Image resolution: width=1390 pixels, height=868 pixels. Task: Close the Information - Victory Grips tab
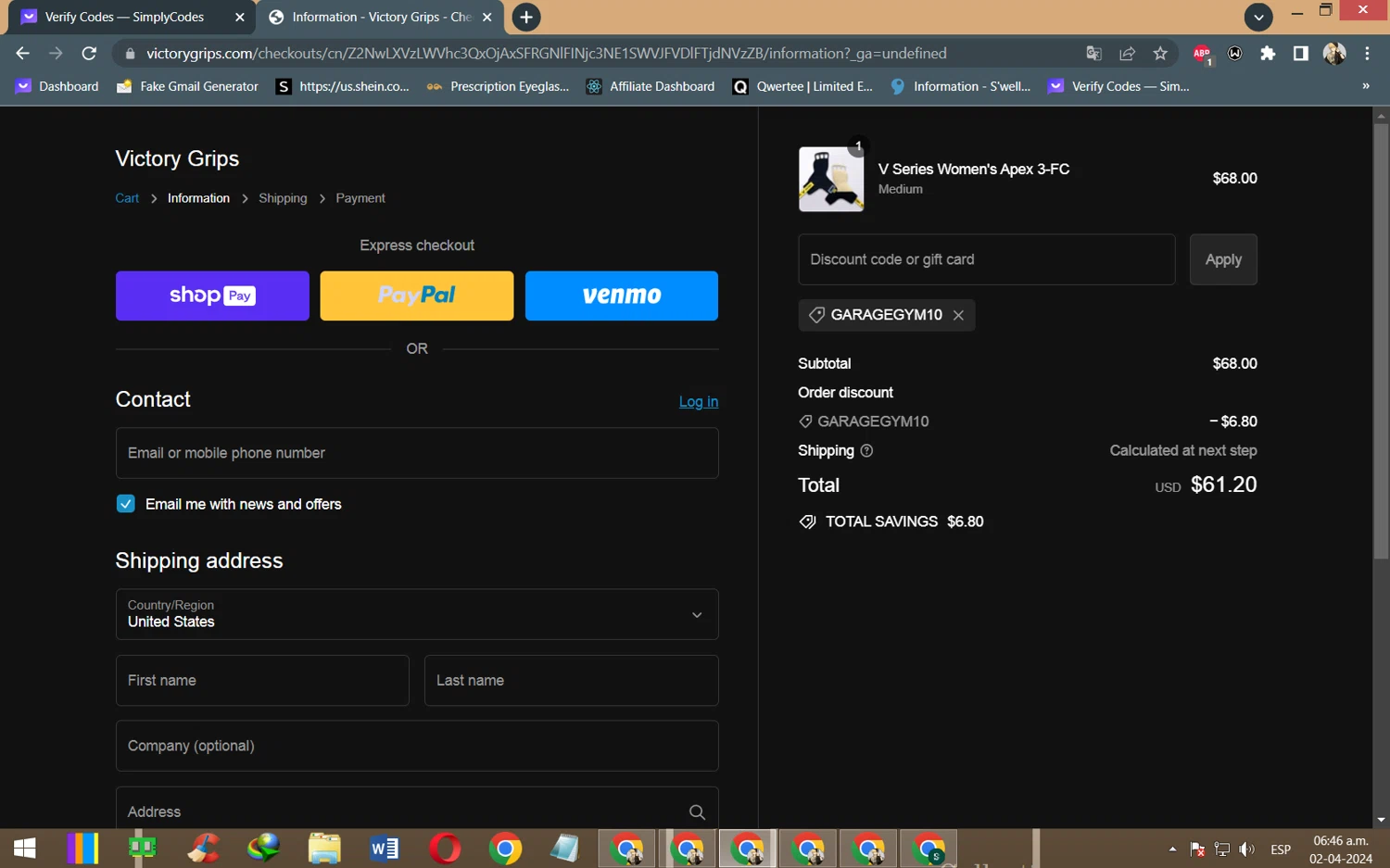point(487,17)
